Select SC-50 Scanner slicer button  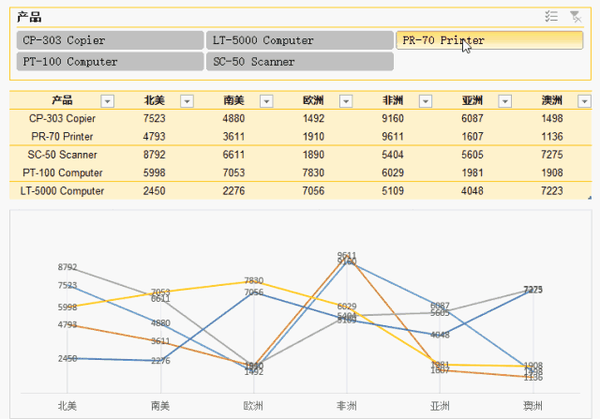point(300,62)
